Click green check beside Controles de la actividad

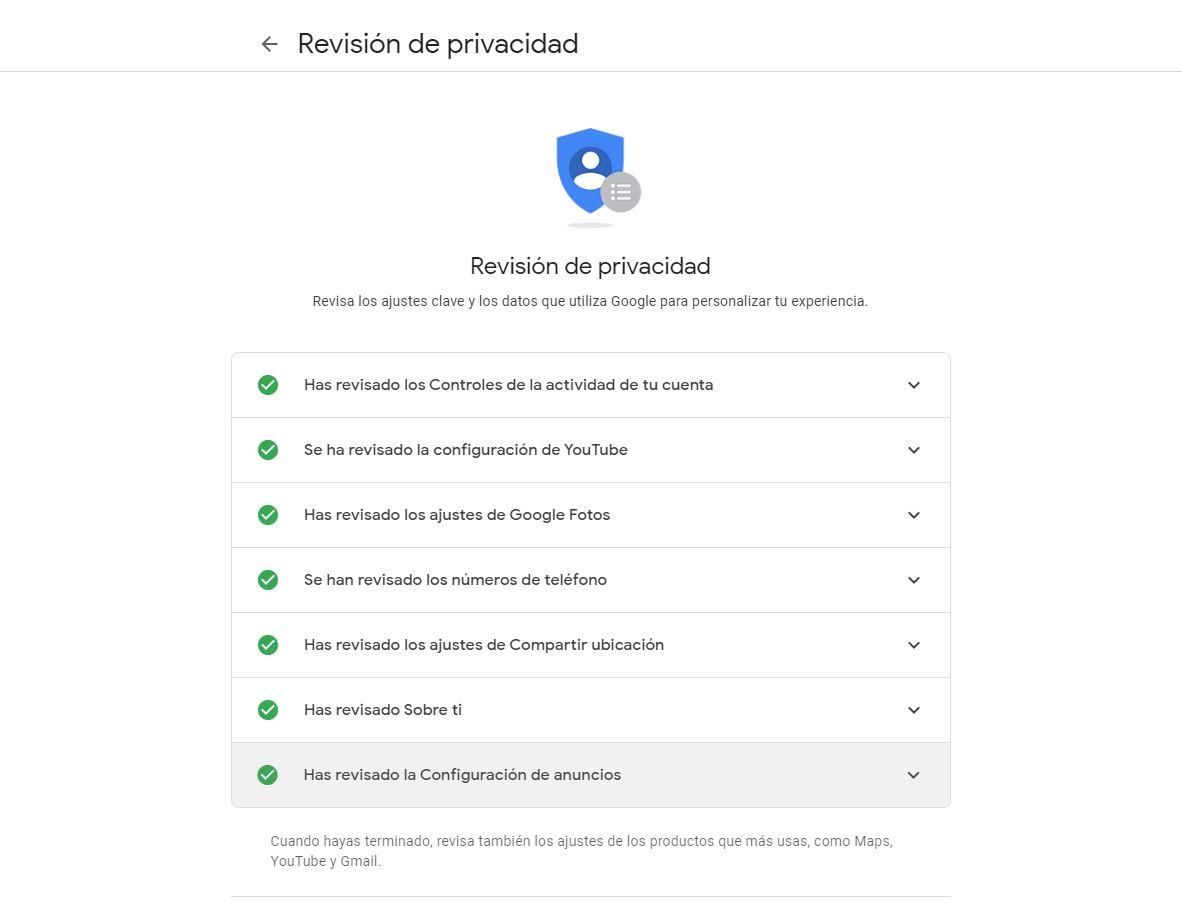tap(268, 385)
